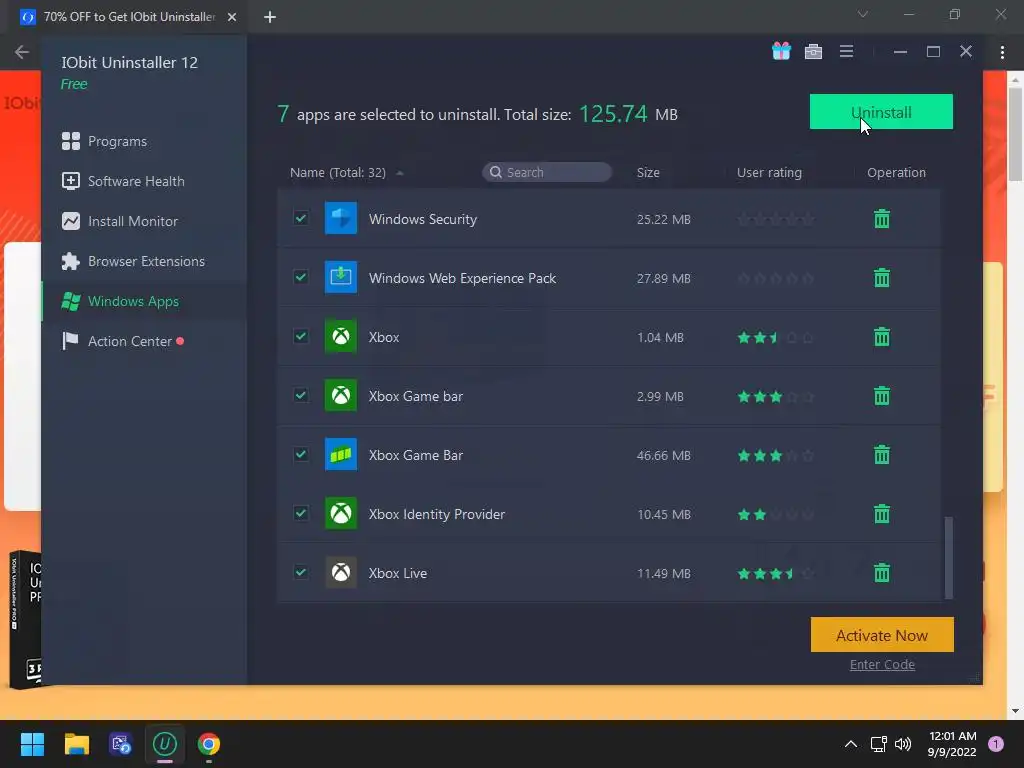Click trash icon for Xbox Game Bar 46.66 MB
The width and height of the screenshot is (1024, 768).
pos(882,455)
